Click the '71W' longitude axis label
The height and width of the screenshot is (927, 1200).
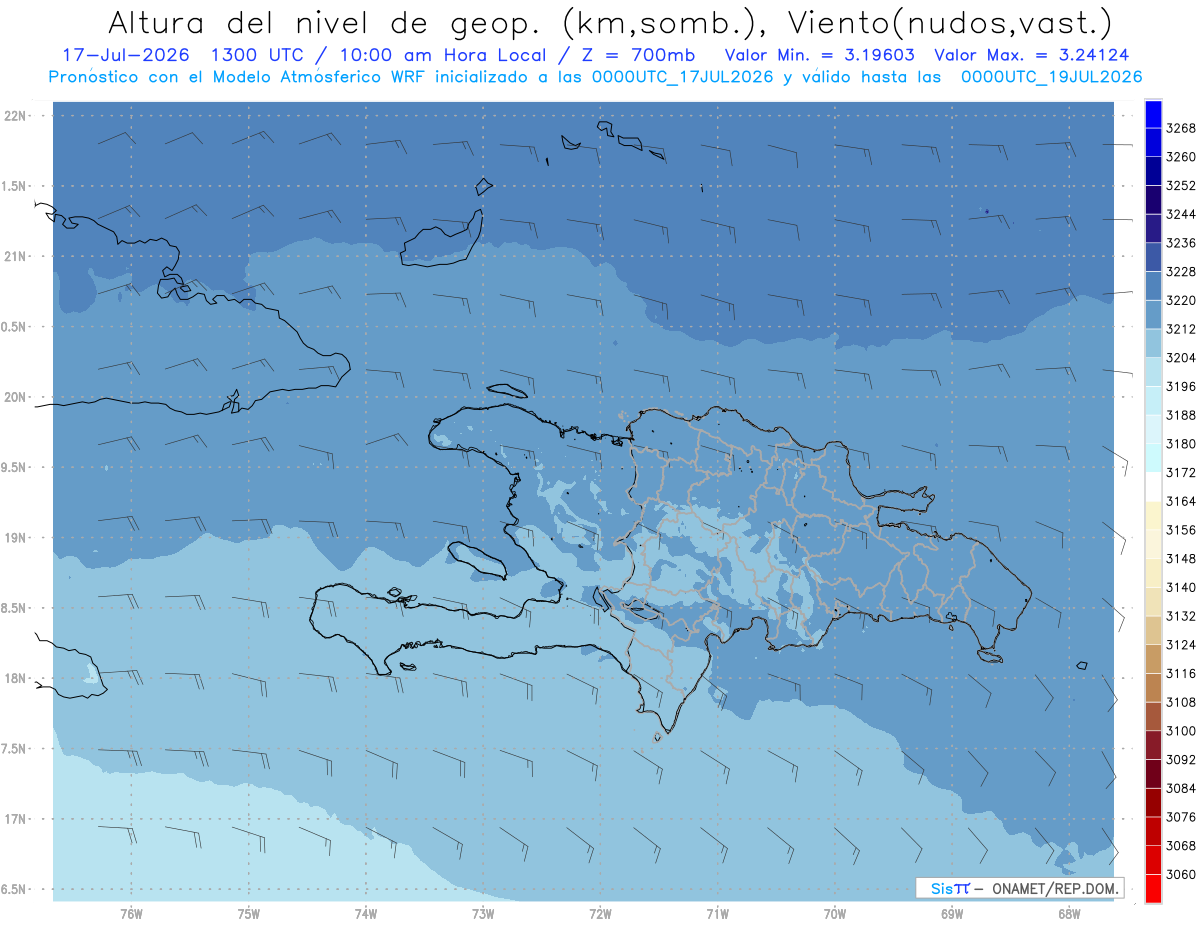coord(717,914)
